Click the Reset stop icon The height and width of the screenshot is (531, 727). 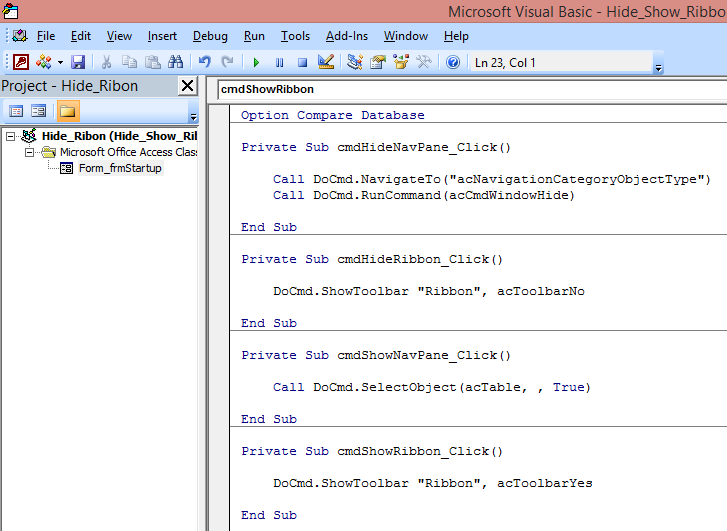point(302,62)
